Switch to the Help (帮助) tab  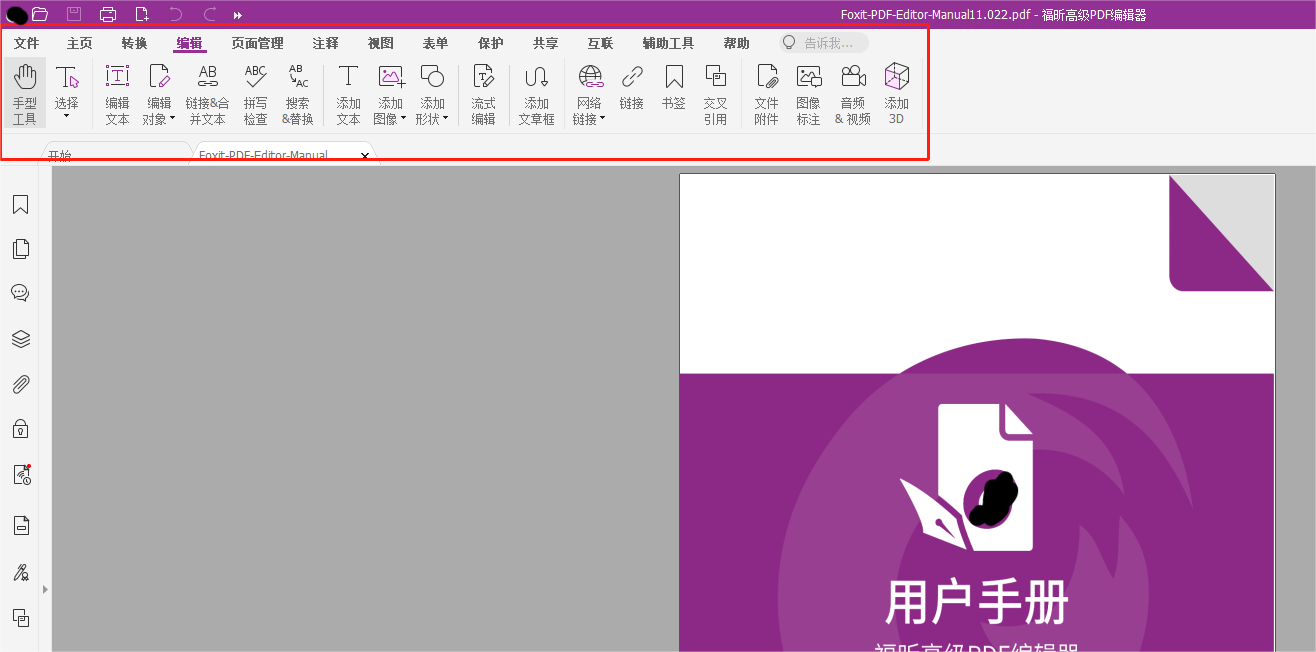coord(736,43)
